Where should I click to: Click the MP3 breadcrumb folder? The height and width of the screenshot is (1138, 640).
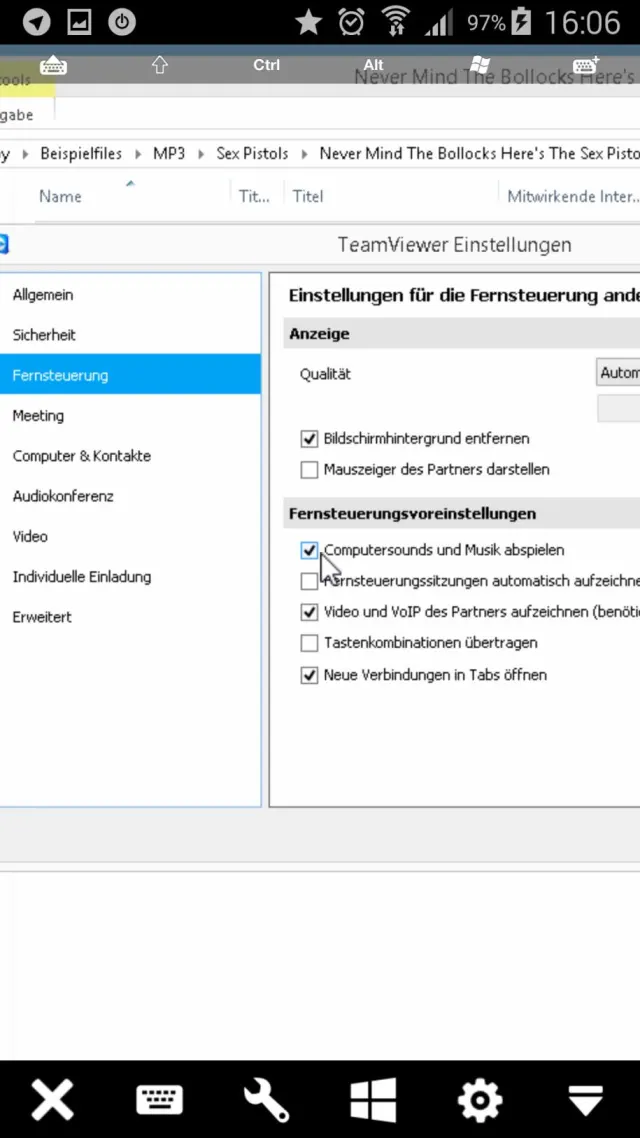coord(169,153)
